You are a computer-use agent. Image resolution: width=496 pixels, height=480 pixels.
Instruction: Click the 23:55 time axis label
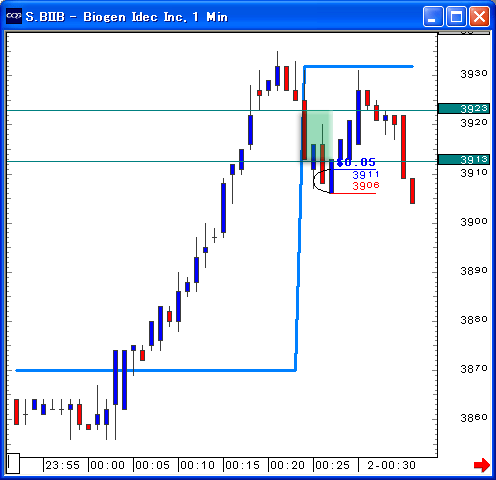click(x=62, y=465)
